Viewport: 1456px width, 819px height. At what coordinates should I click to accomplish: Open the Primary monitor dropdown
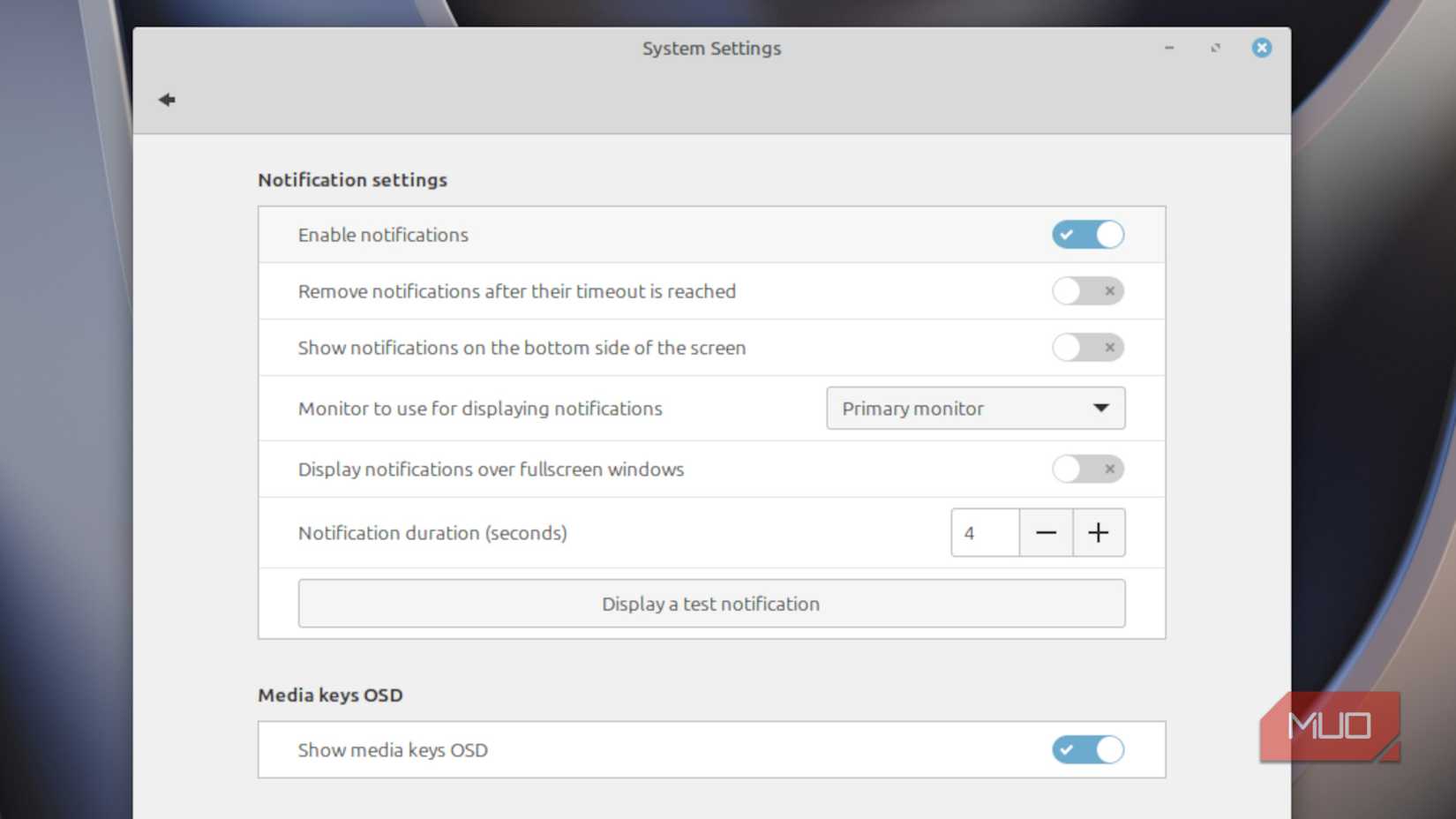point(975,409)
